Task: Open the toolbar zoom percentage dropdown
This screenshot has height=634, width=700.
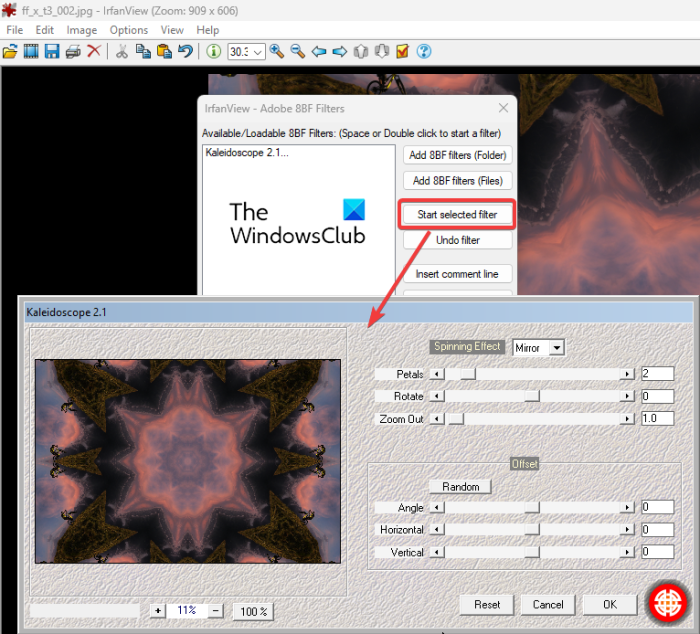Action: tap(259, 52)
